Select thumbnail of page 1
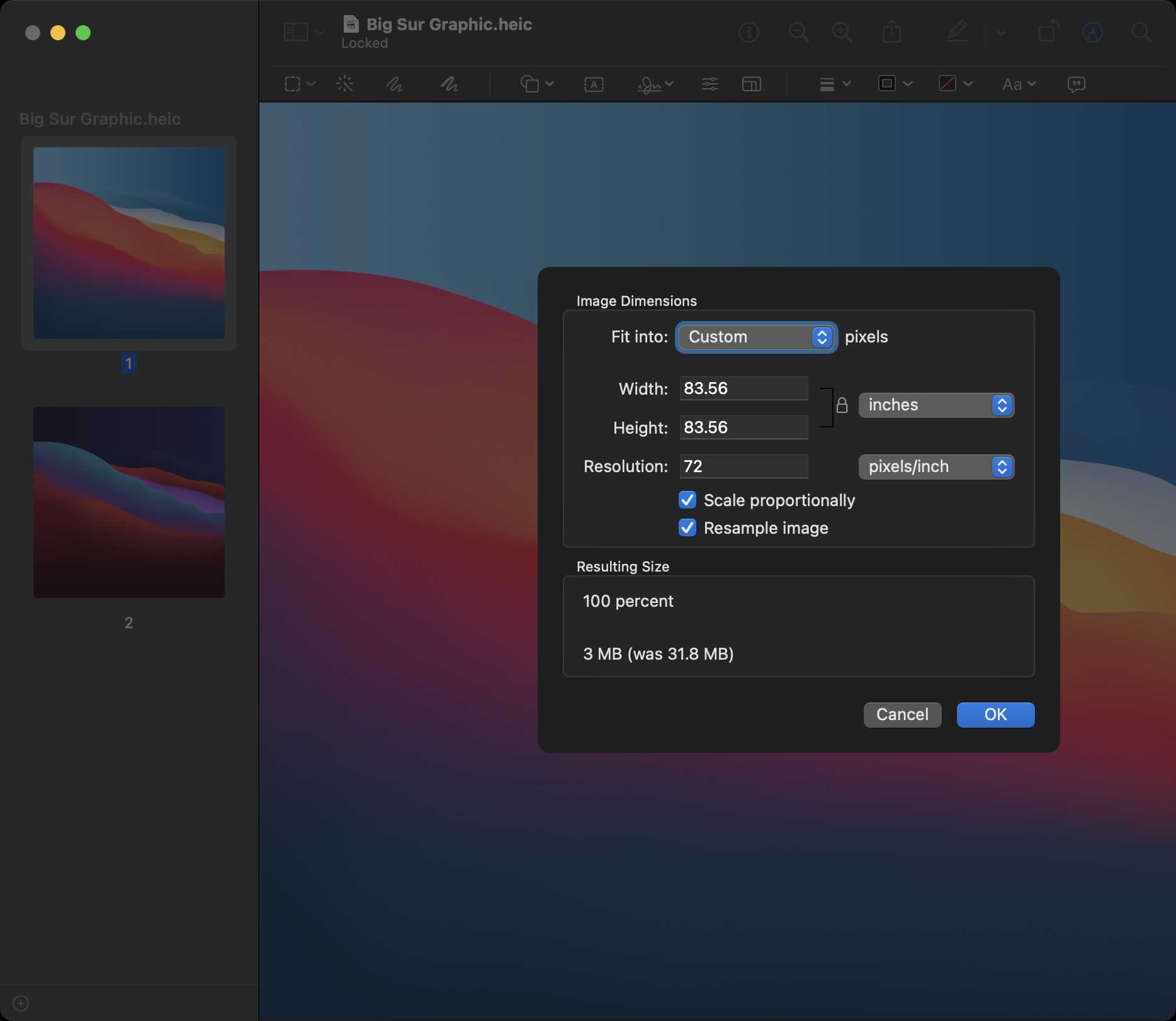This screenshot has height=1021, width=1176. 129,243
